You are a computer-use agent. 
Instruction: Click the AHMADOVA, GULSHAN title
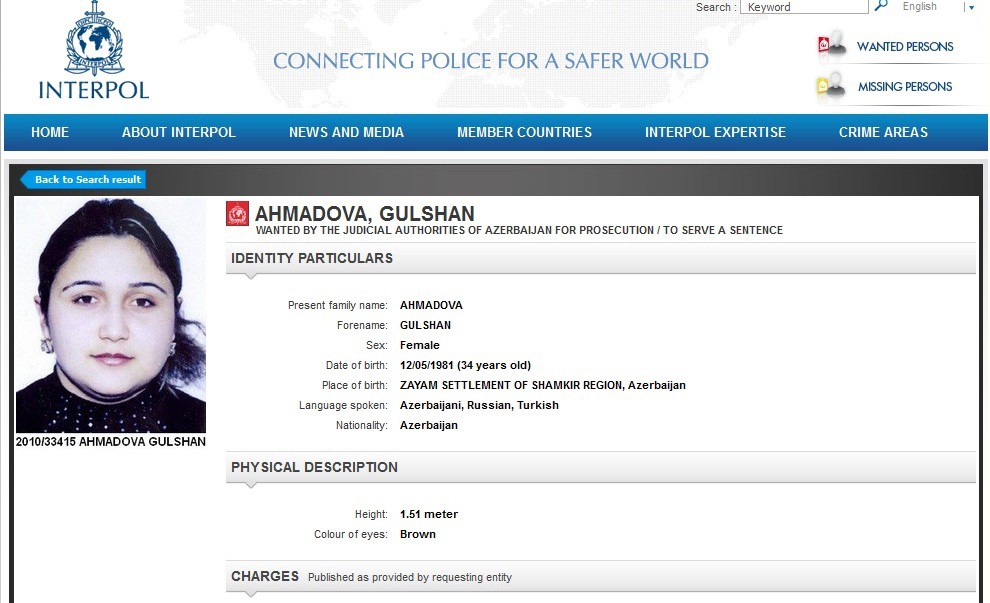tap(364, 213)
